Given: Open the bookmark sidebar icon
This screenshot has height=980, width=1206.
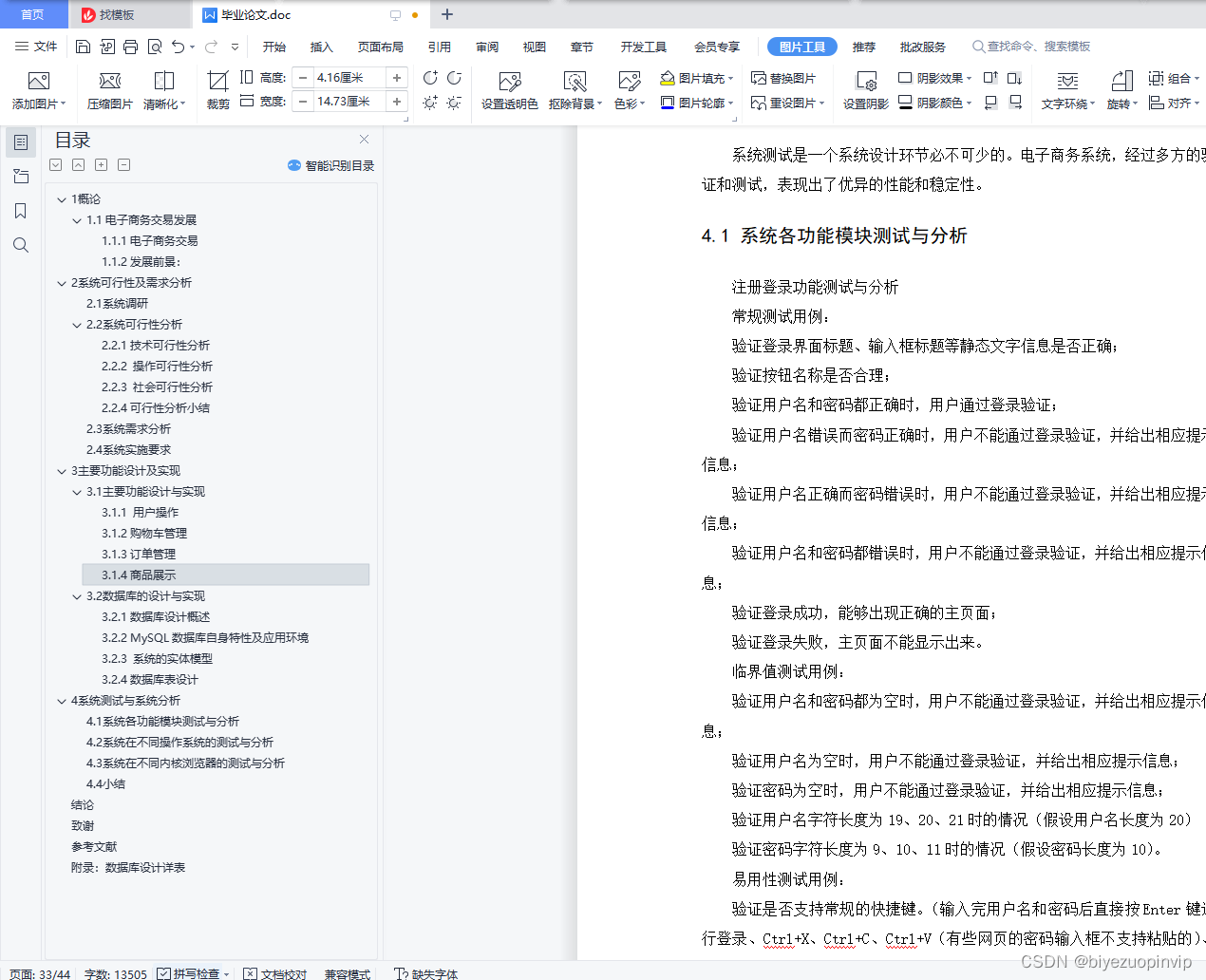Looking at the screenshot, I should [x=21, y=211].
